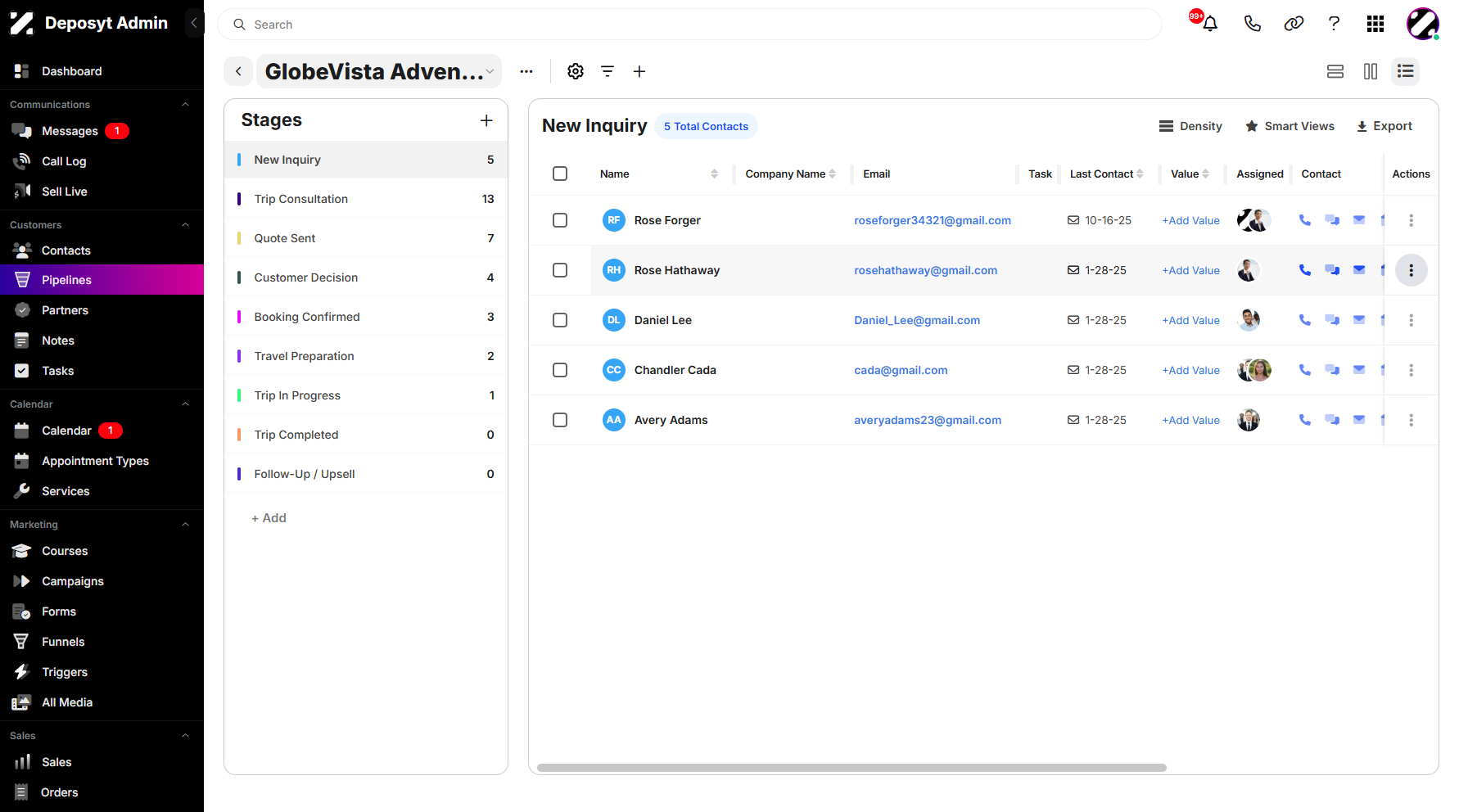The height and width of the screenshot is (812, 1459).
Task: Check the Chandler Cada row checkbox
Action: tap(560, 370)
